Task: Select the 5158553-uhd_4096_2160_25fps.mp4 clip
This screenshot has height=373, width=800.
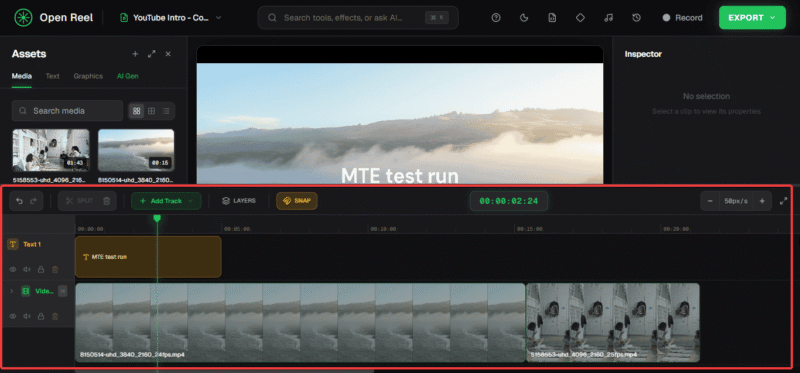Action: [613, 322]
